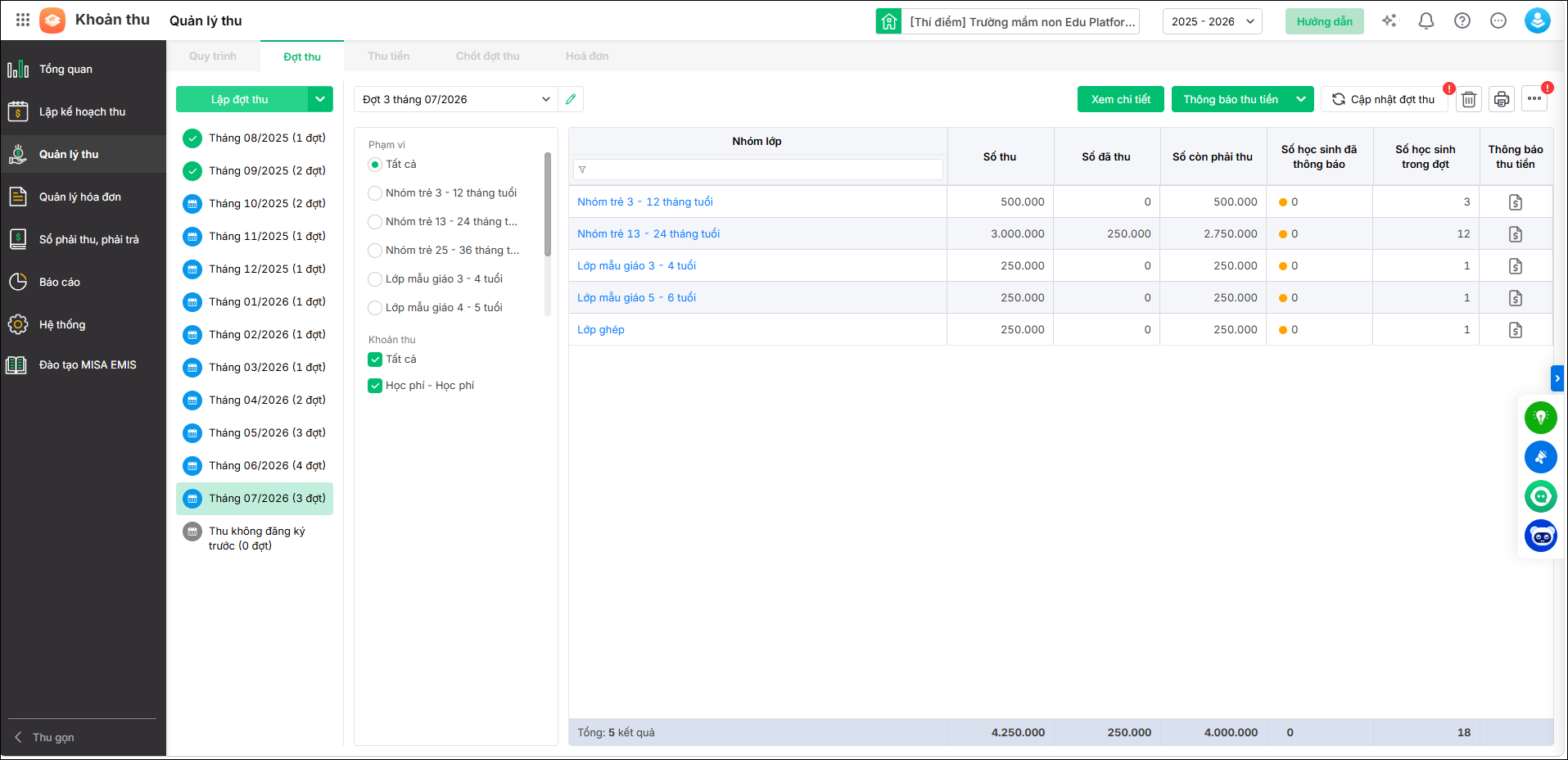Open payment notice icon for Lớp ghép
This screenshot has height=760, width=1568.
pos(1516,330)
